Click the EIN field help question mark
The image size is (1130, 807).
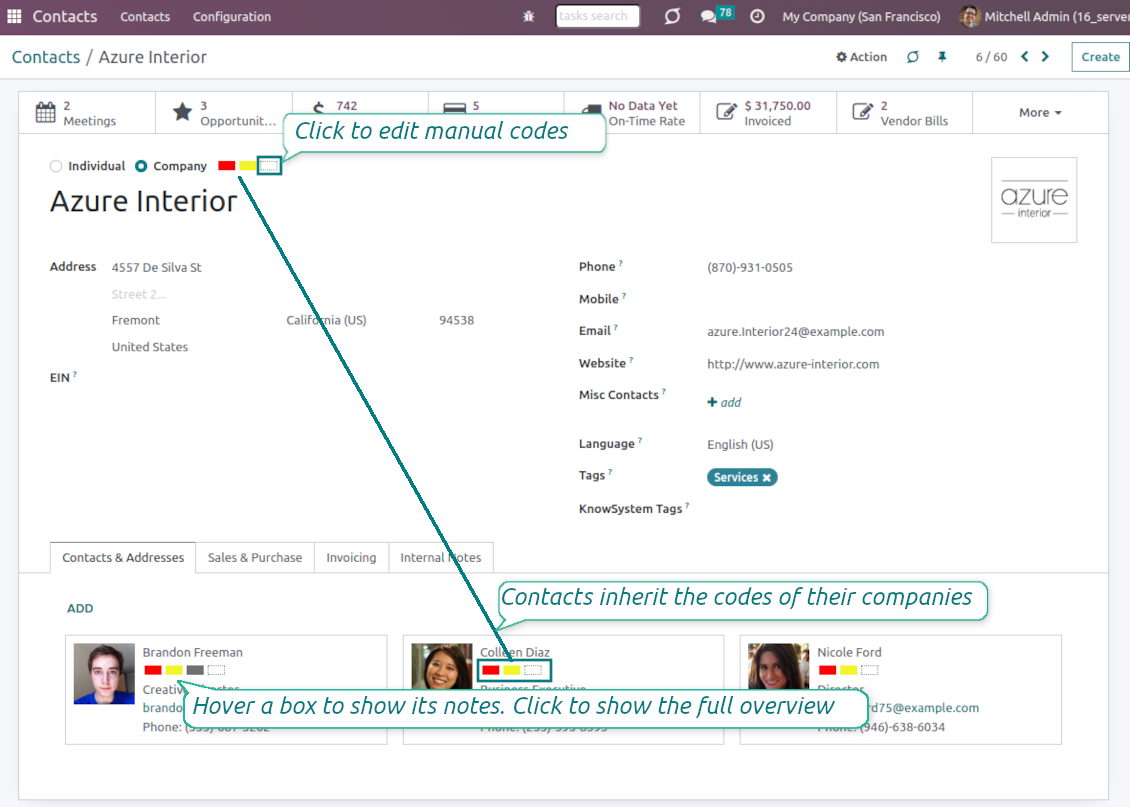pyautogui.click(x=74, y=374)
